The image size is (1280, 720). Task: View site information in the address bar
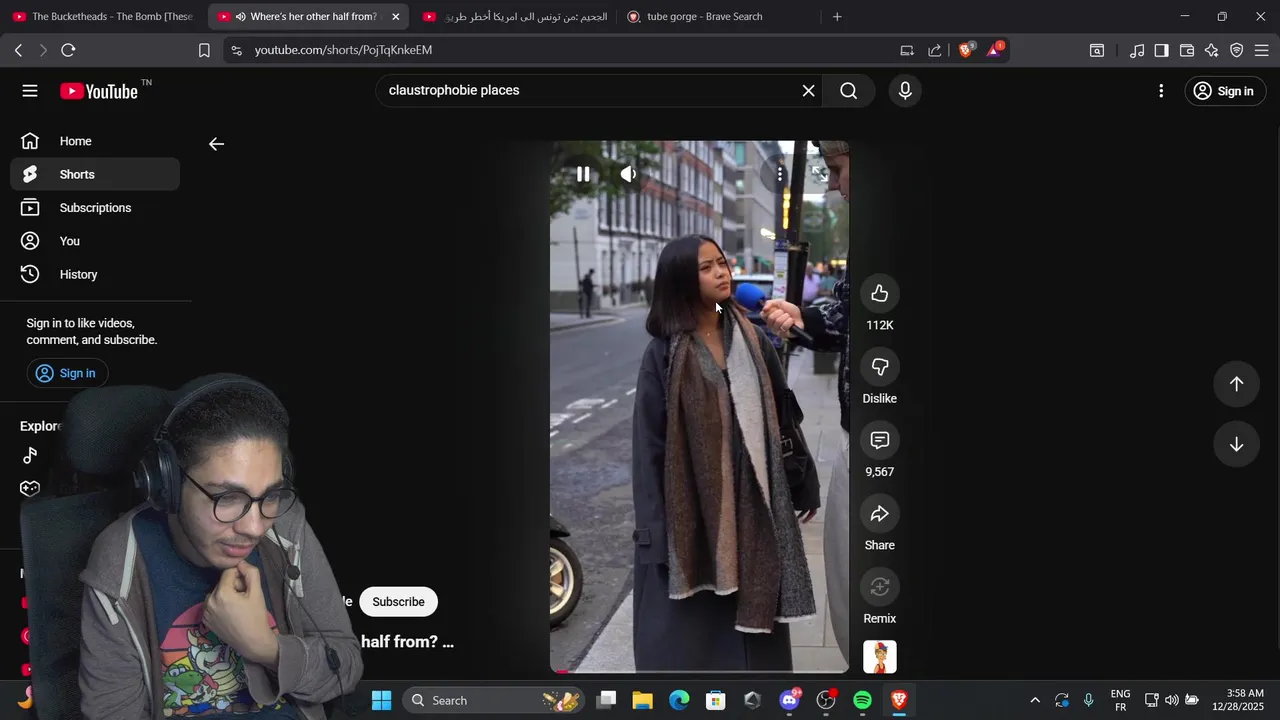(x=236, y=50)
